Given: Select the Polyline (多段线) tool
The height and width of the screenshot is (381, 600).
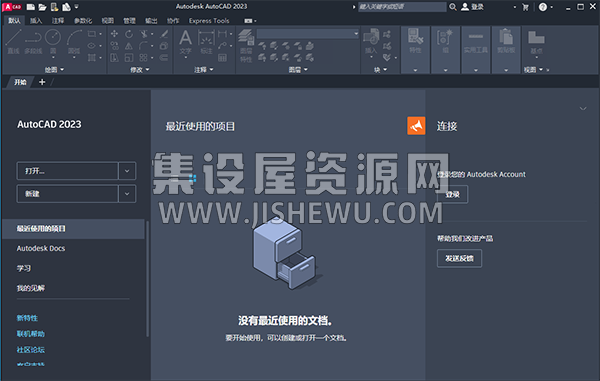Looking at the screenshot, I should [x=33, y=42].
